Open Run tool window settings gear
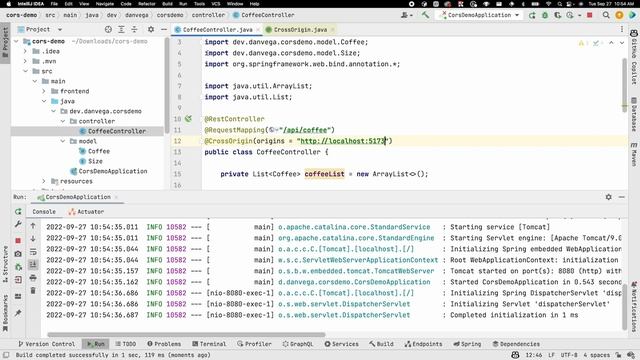The image size is (640, 360). point(609,197)
